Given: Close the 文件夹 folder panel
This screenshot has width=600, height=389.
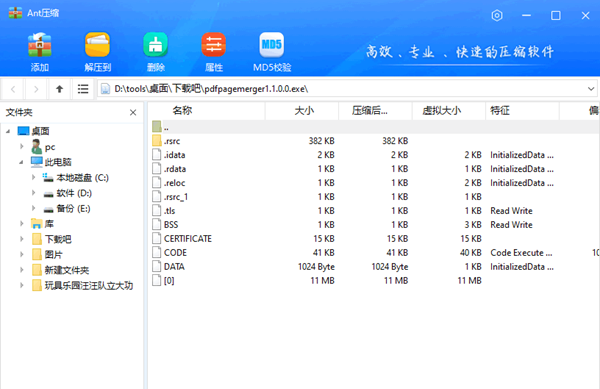Looking at the screenshot, I should pyautogui.click(x=133, y=112).
